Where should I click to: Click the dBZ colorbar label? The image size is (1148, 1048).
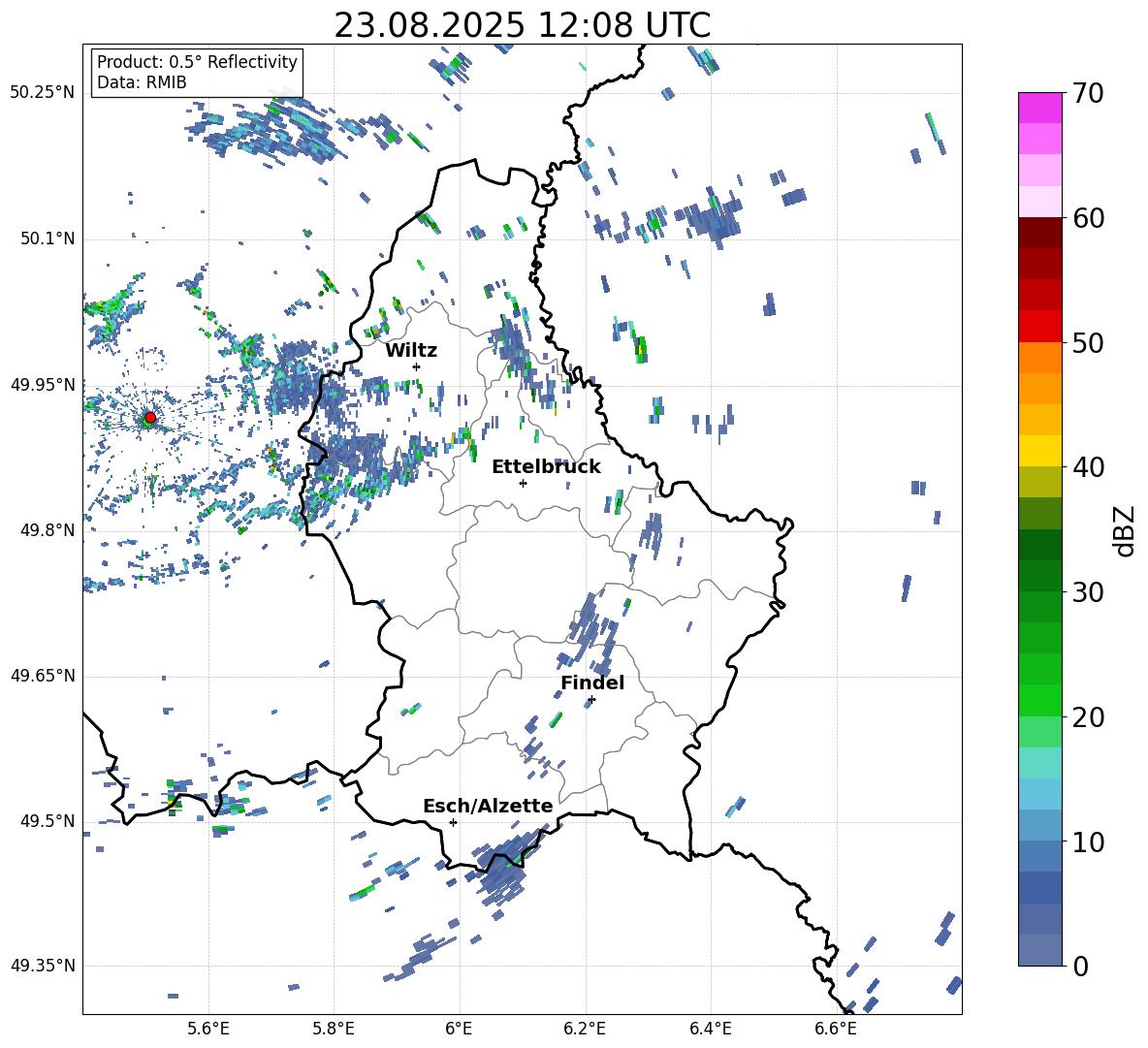(1126, 530)
